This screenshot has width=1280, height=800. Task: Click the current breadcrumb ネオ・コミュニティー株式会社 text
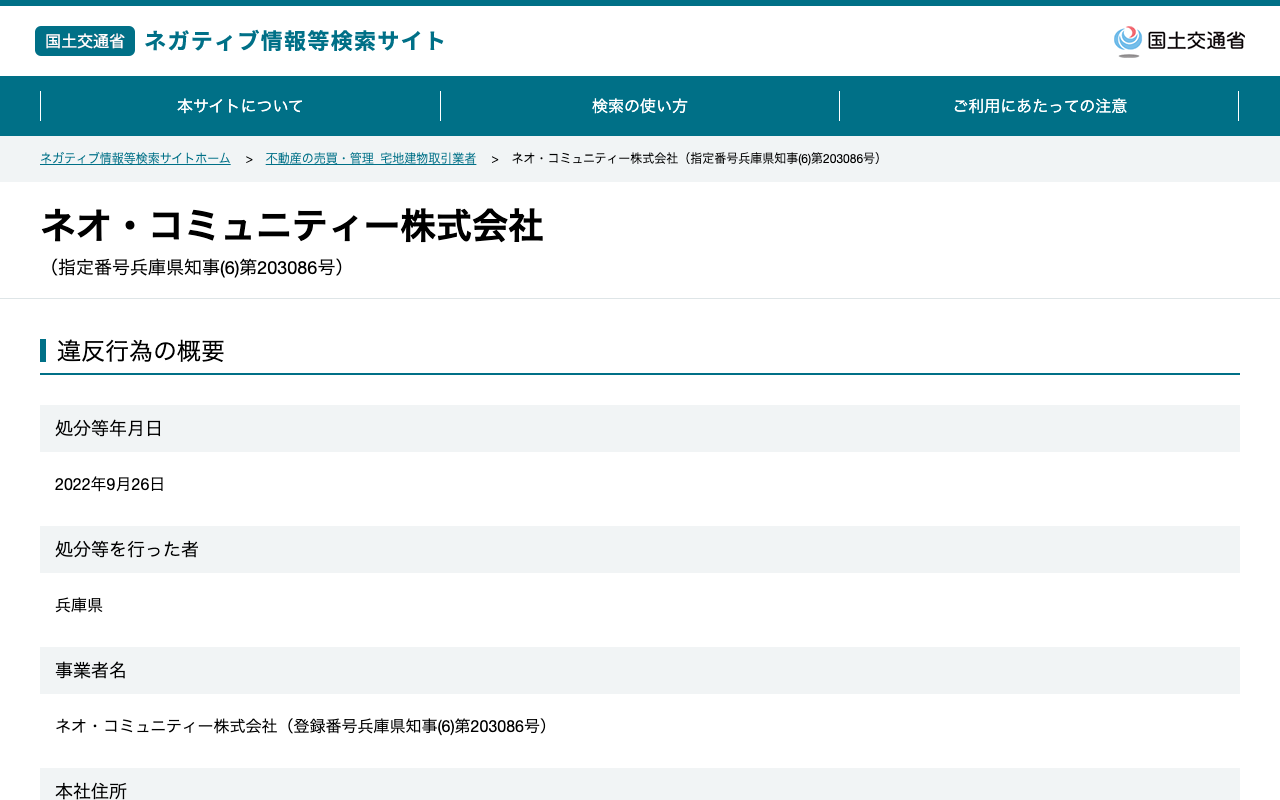(698, 159)
